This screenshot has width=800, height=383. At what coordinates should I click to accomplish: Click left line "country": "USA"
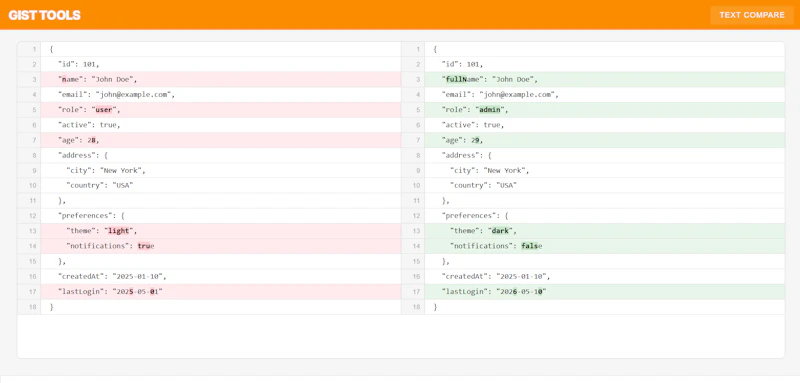[x=221, y=186]
